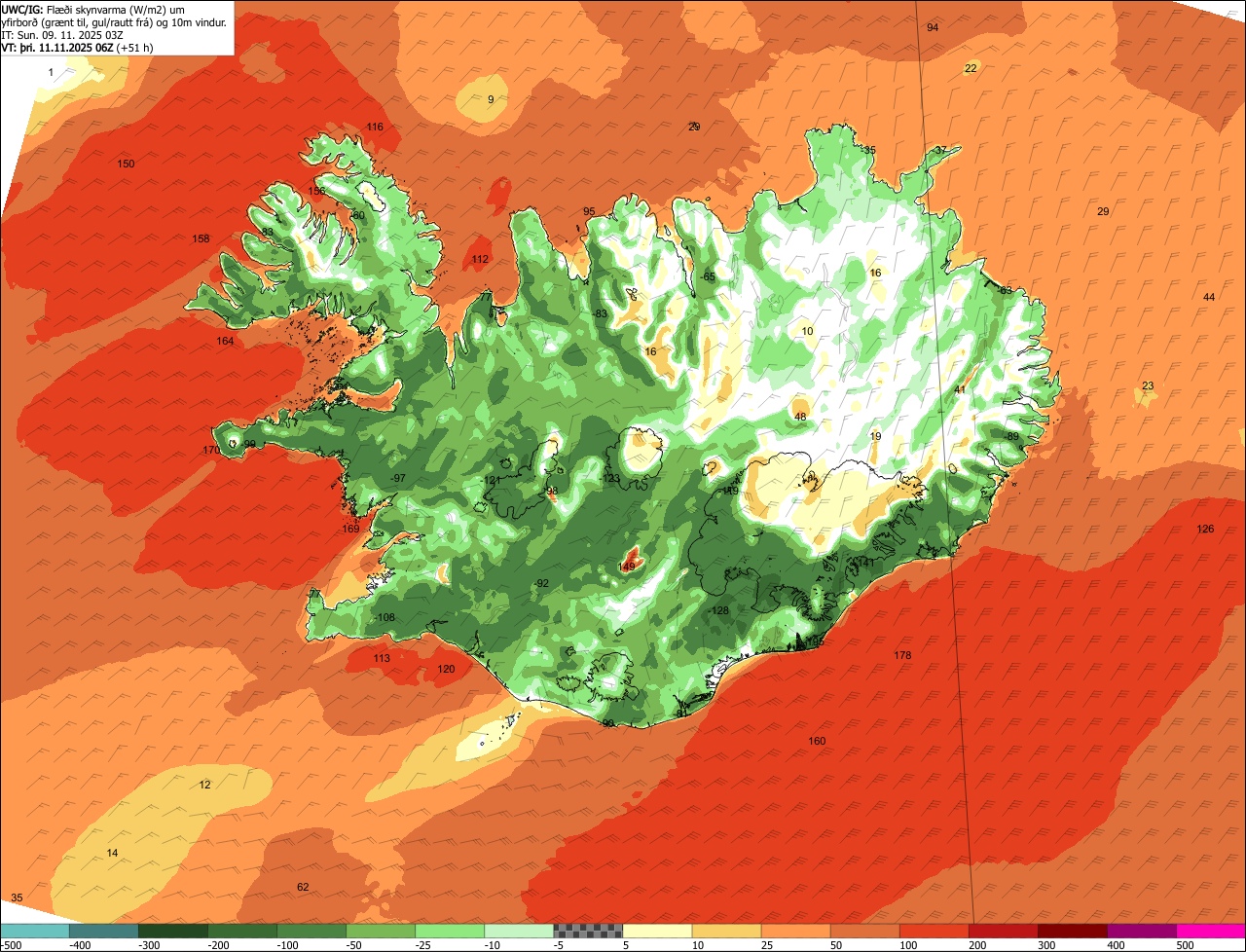Pick the -50 to -25 green legend swatch

coord(380,931)
